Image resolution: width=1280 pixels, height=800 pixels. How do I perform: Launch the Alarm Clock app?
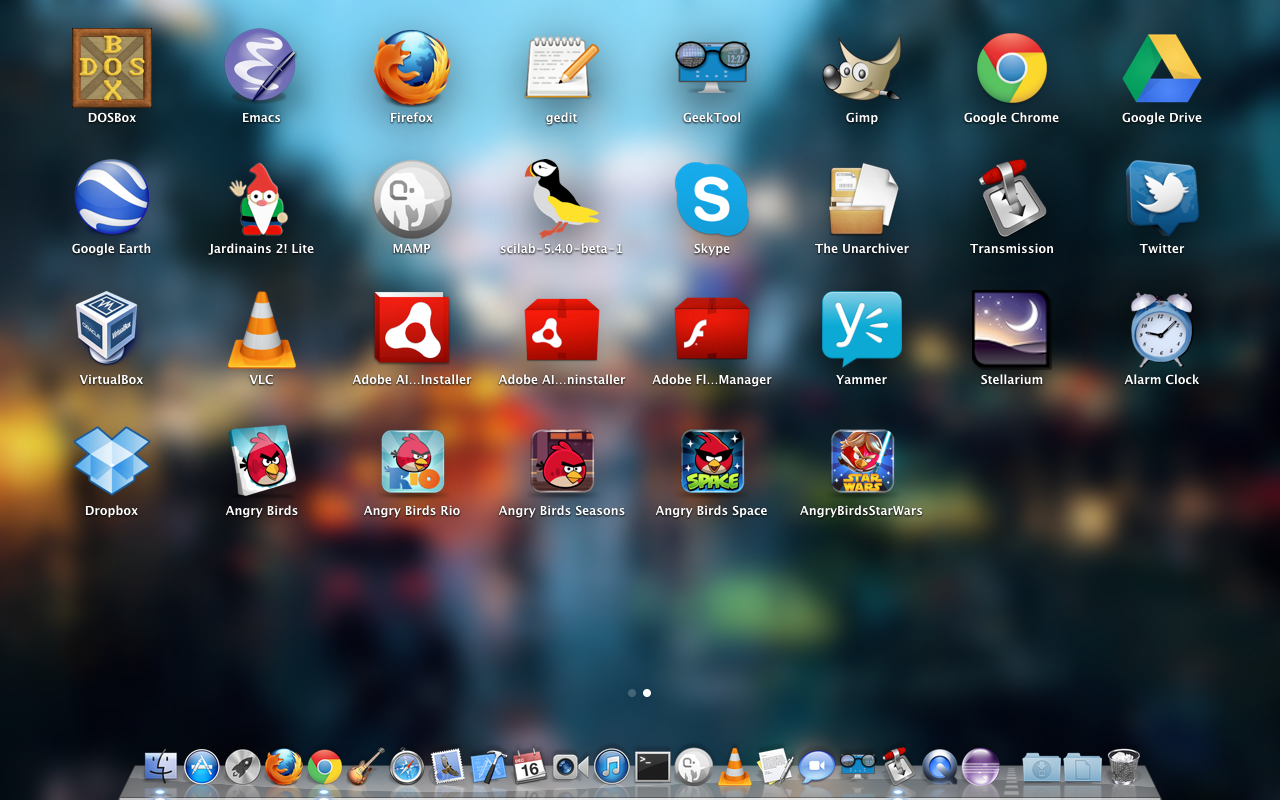(1162, 329)
